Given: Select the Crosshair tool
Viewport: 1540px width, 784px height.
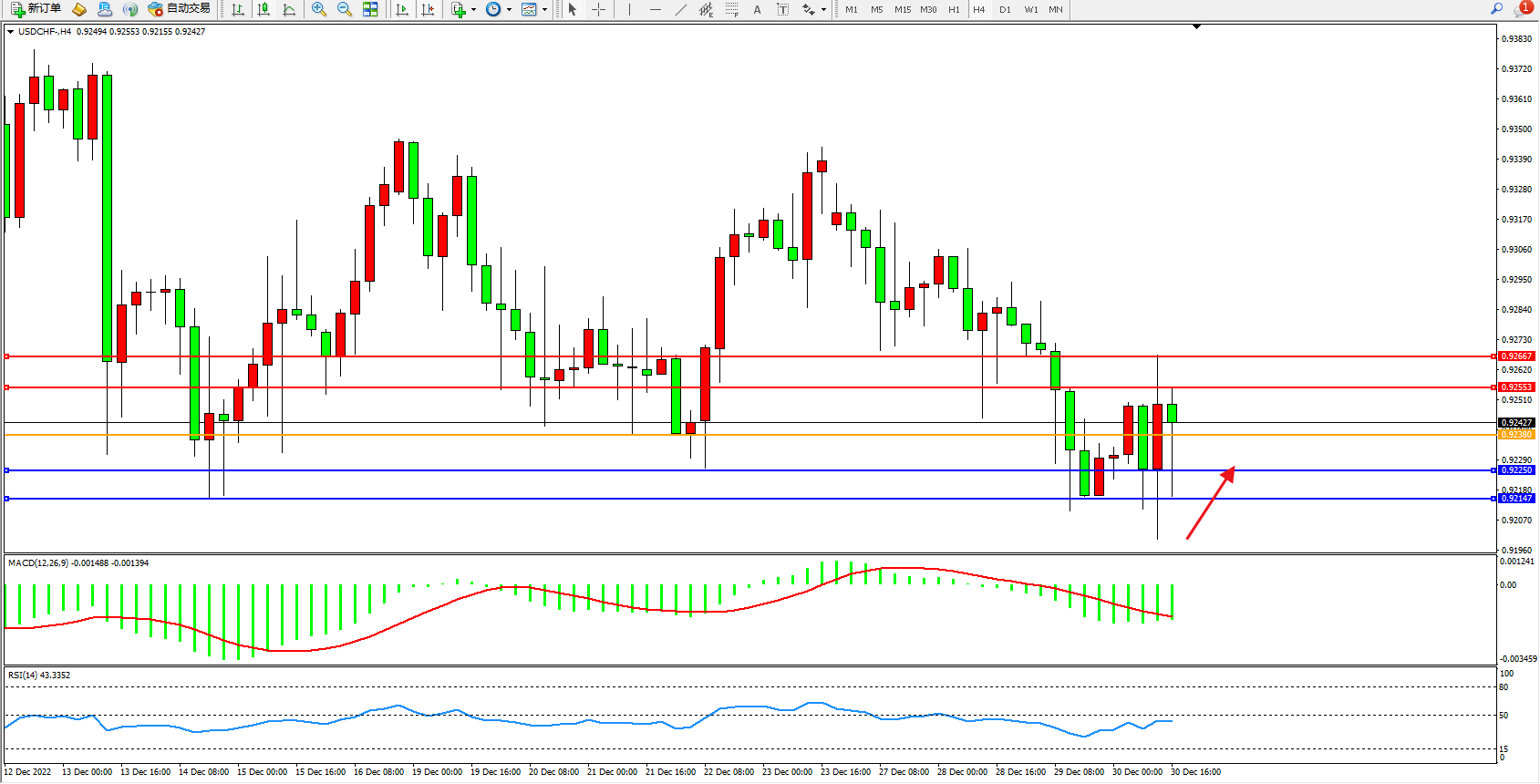Looking at the screenshot, I should [x=598, y=9].
